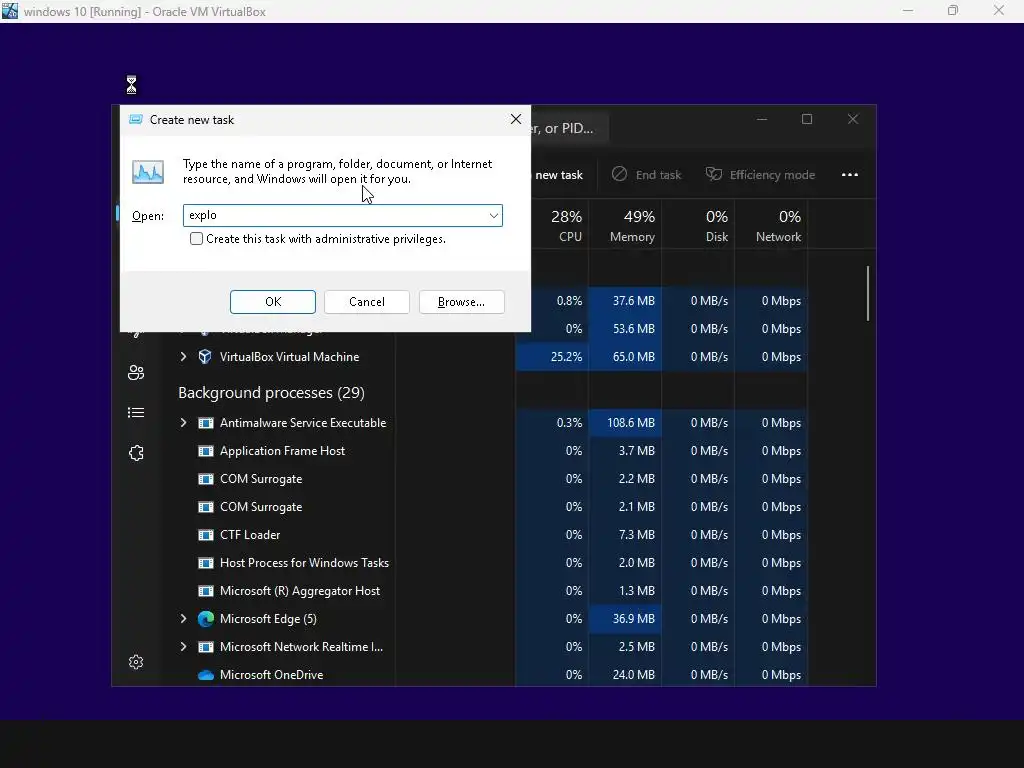Click the Host Process for Windows Tasks icon
The image size is (1024, 768).
206,563
